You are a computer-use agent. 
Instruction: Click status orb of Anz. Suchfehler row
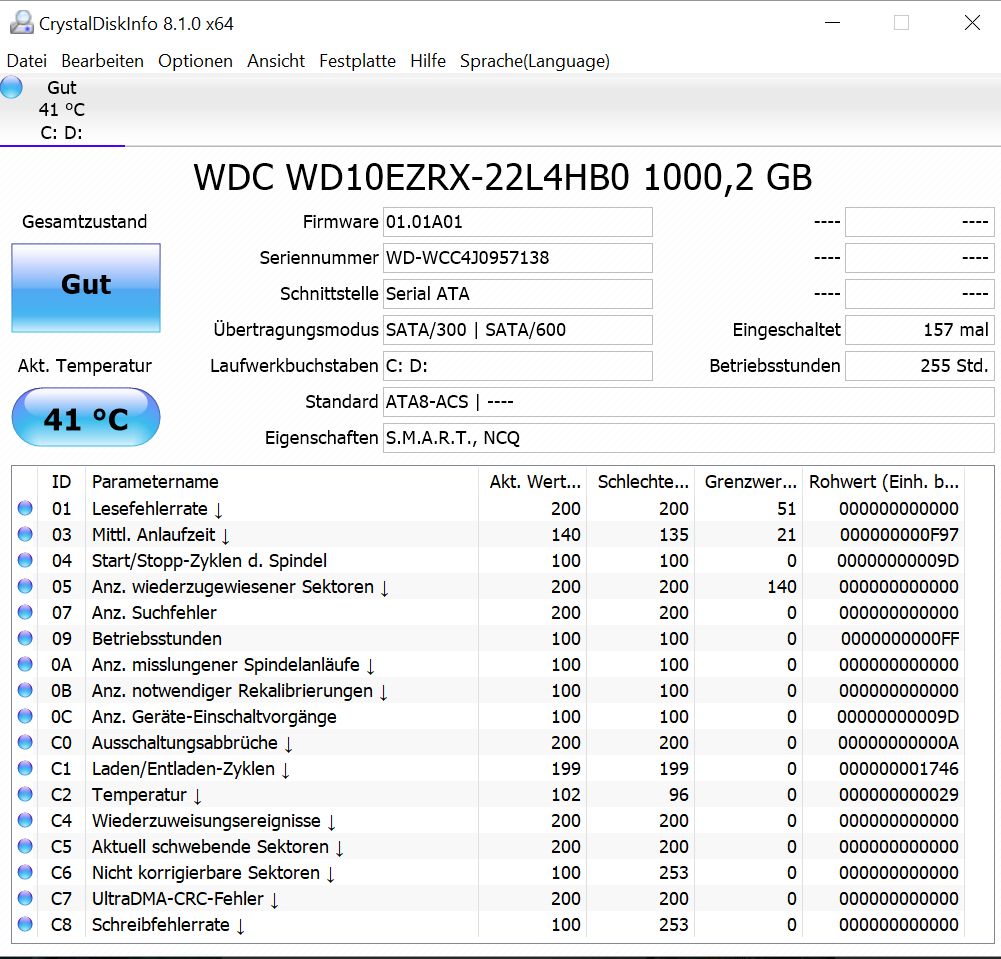tap(25, 612)
